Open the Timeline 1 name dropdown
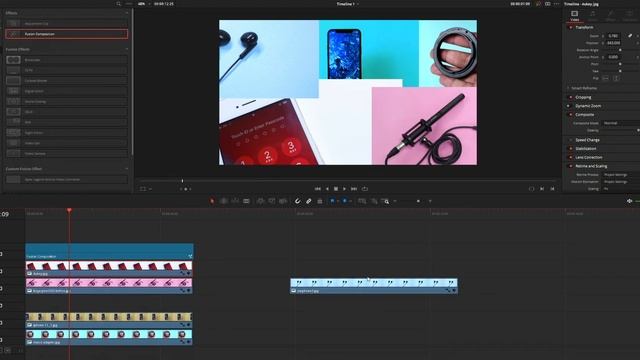640x360 pixels. (347, 4)
